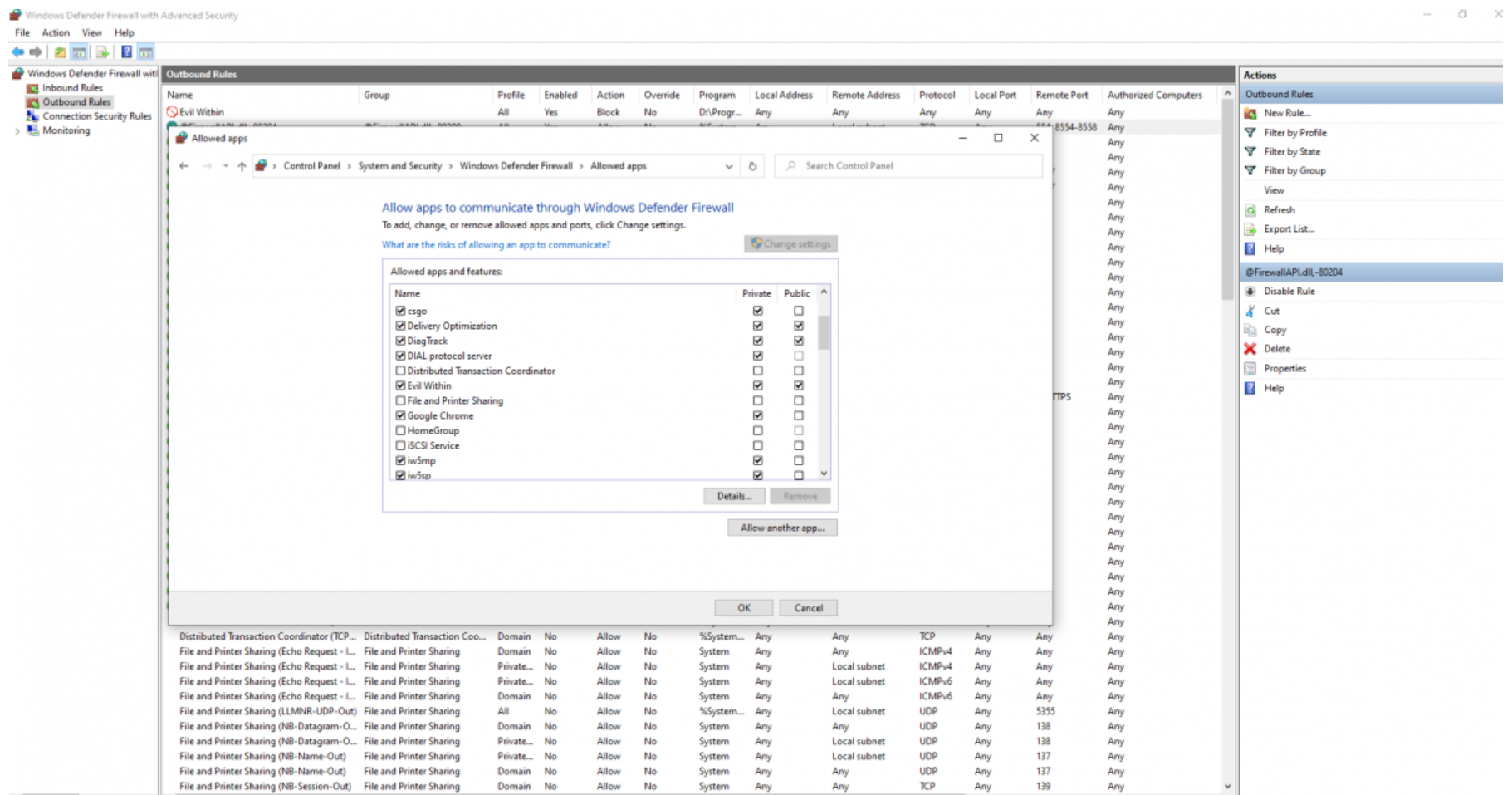The width and height of the screenshot is (1512, 795).
Task: Open the View menu
Action: [x=91, y=32]
